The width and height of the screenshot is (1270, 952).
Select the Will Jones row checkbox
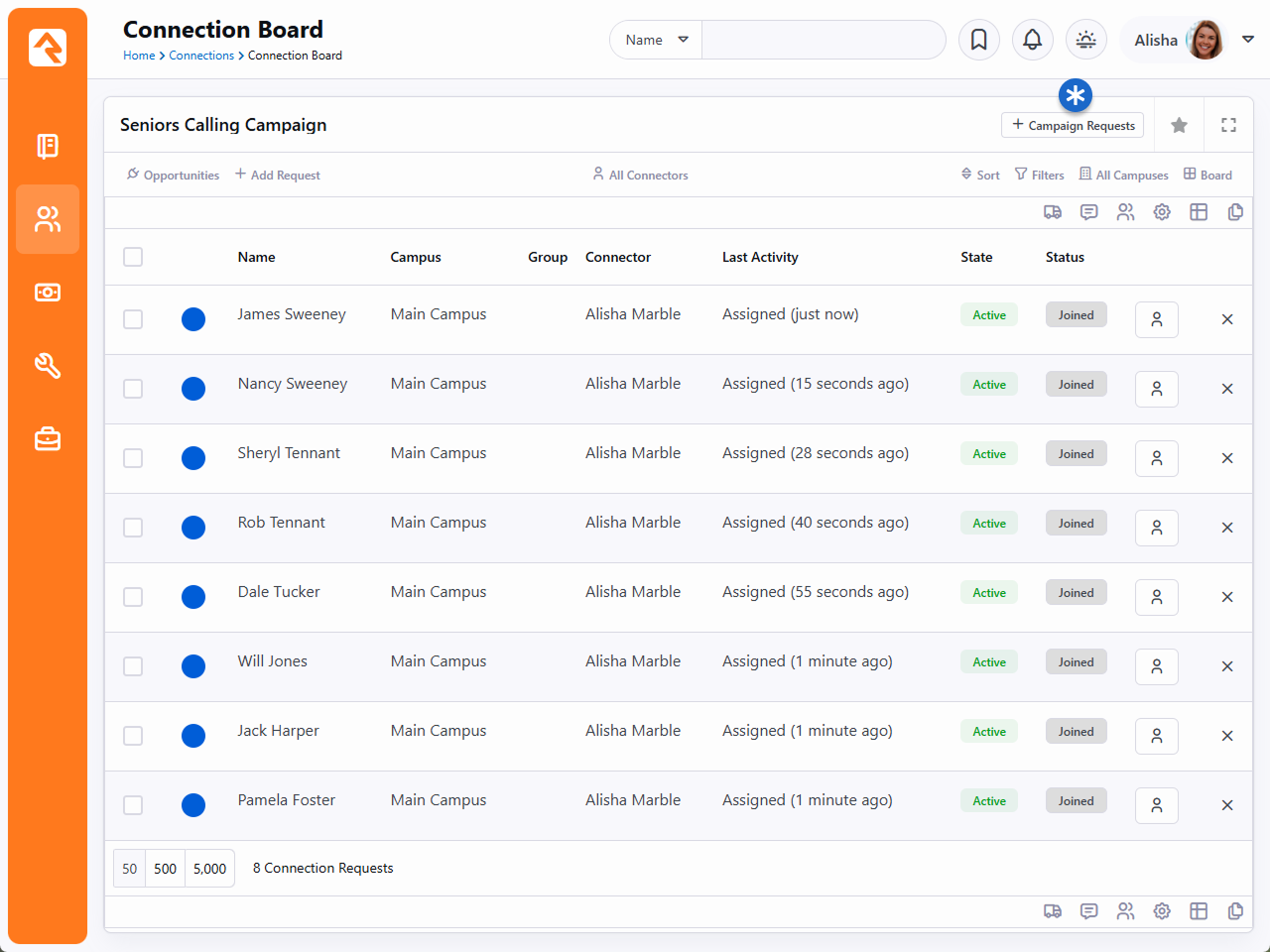133,666
